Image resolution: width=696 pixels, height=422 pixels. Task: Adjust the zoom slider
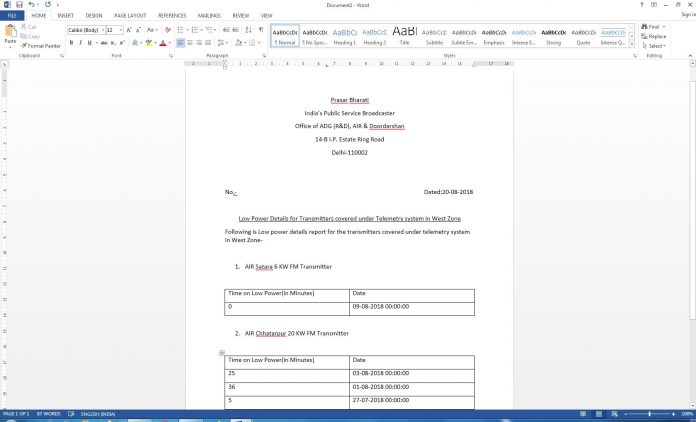point(649,414)
